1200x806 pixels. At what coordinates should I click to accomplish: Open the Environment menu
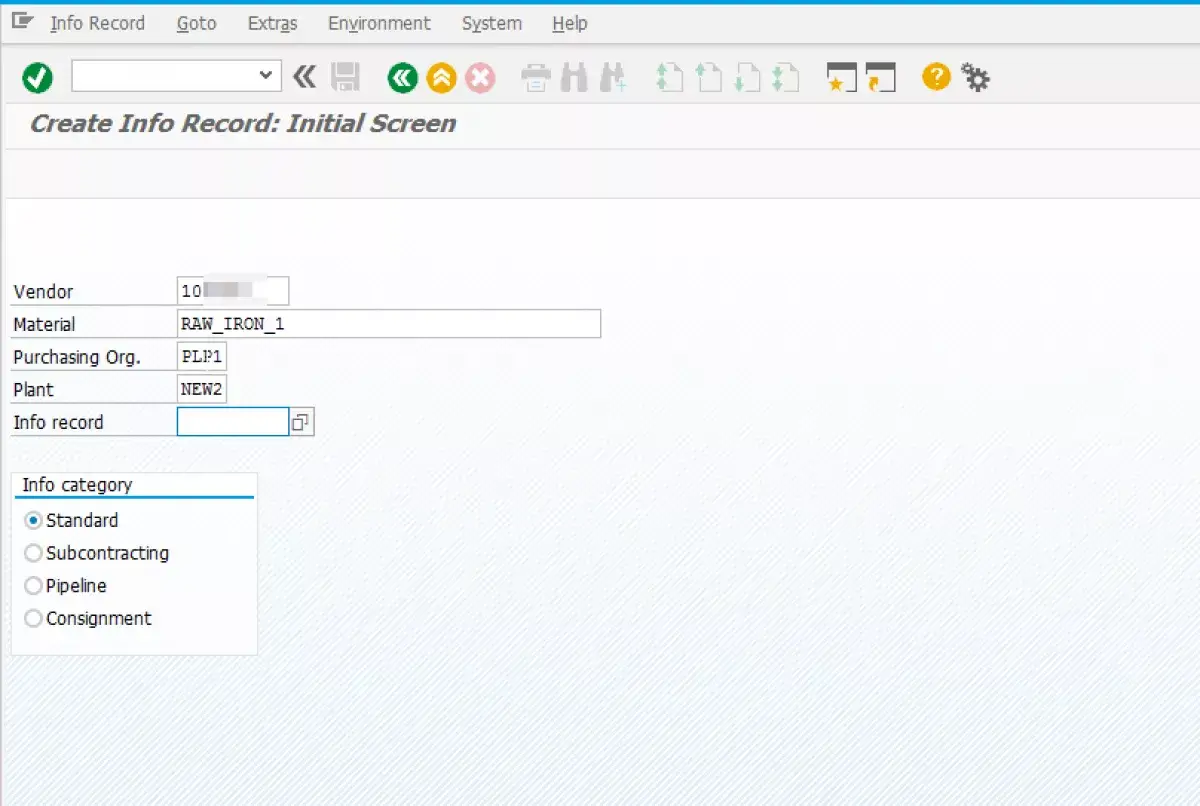(379, 23)
